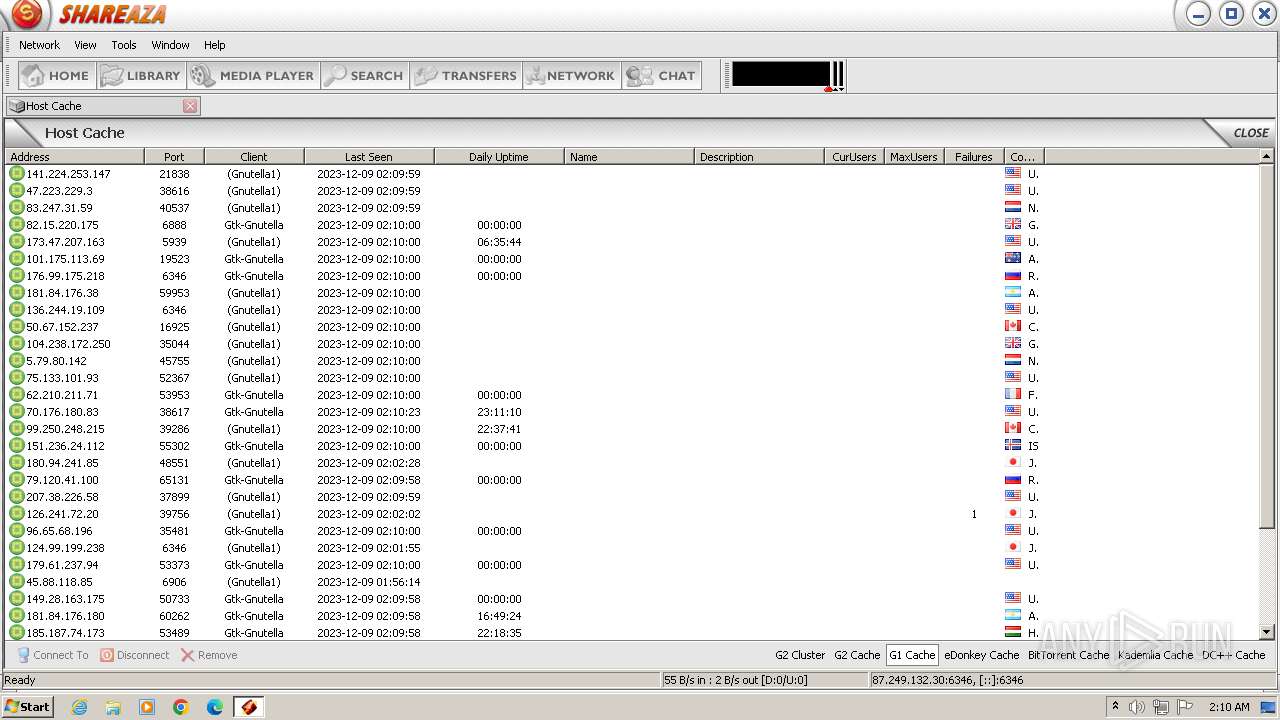This screenshot has width=1280, height=720.
Task: Open the Media Player view
Action: click(253, 75)
